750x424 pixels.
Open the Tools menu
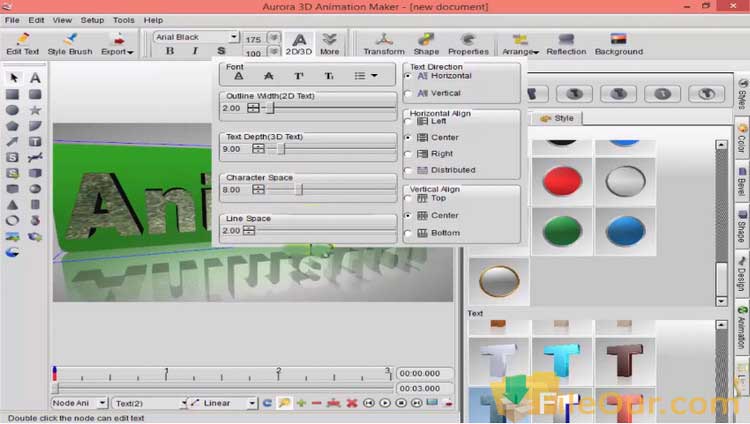[x=123, y=20]
